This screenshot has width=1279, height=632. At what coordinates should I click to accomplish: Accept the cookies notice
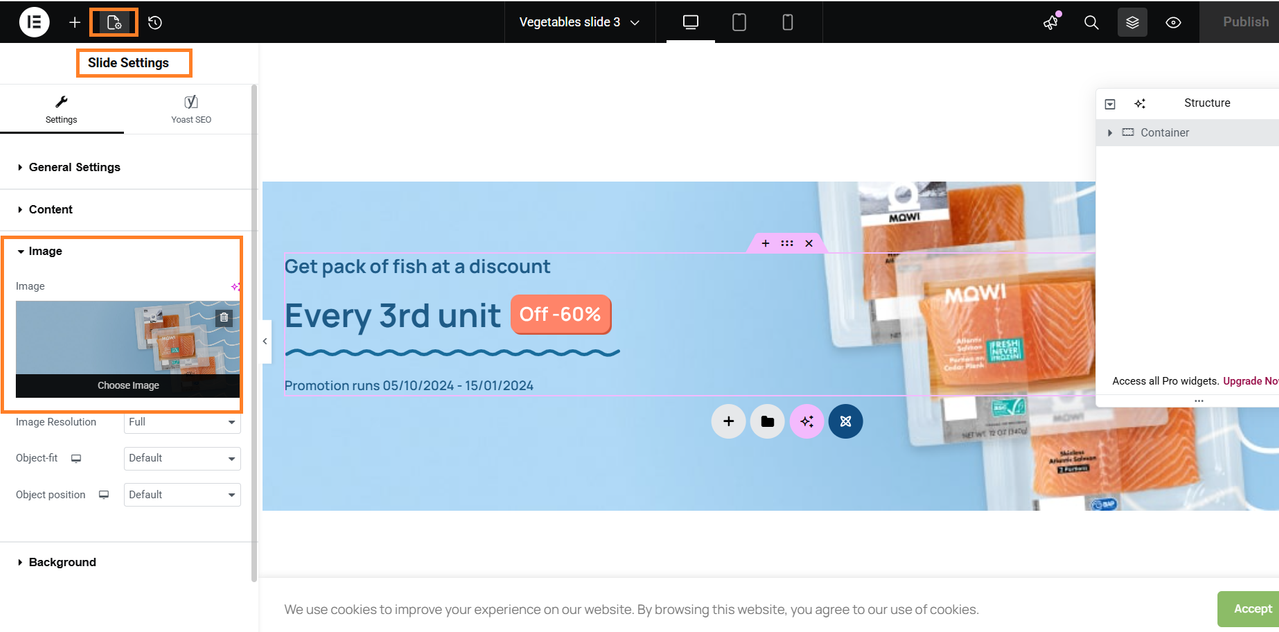click(x=1250, y=609)
